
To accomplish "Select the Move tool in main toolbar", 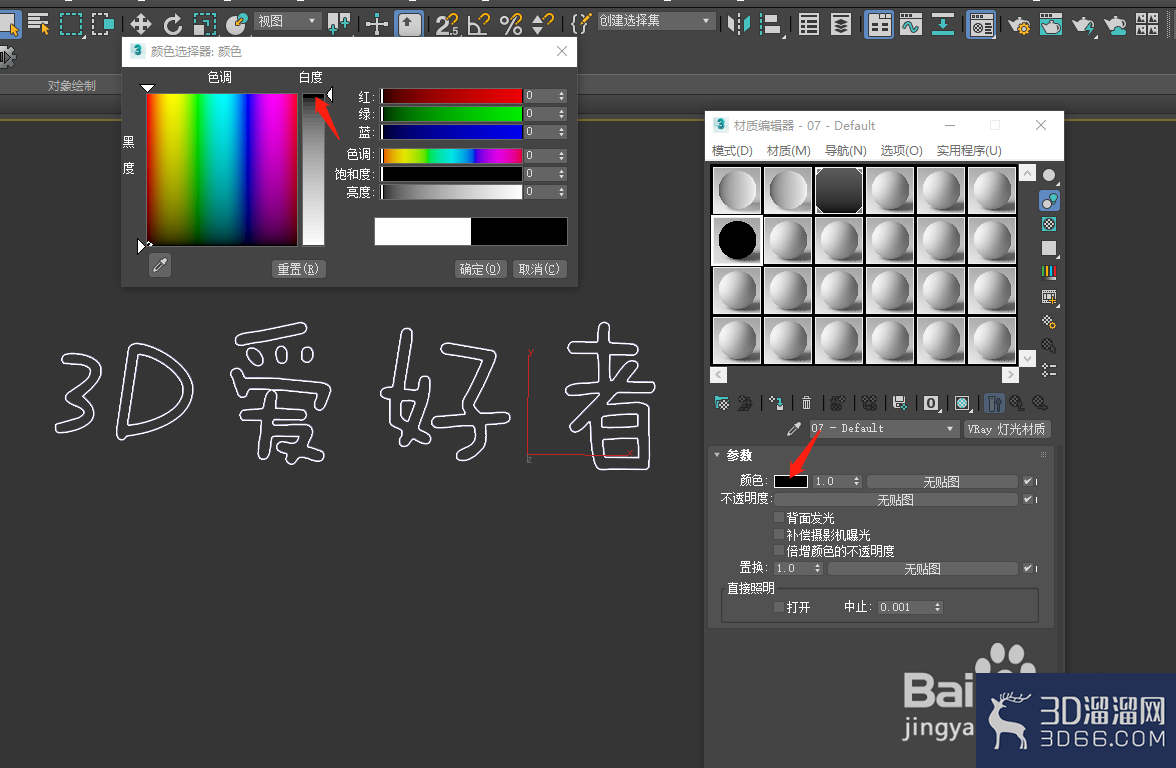I will tap(140, 24).
